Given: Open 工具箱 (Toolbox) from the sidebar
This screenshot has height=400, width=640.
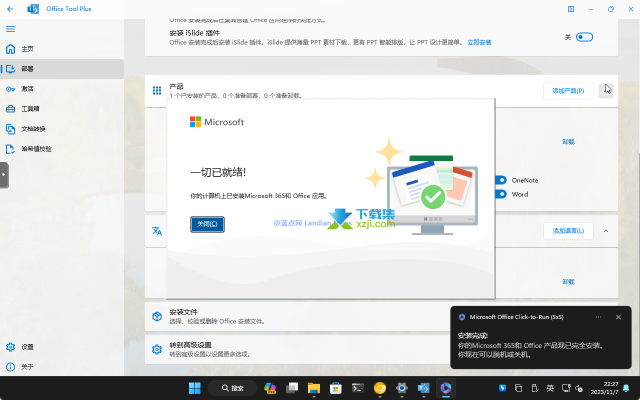Looking at the screenshot, I should click(29, 108).
